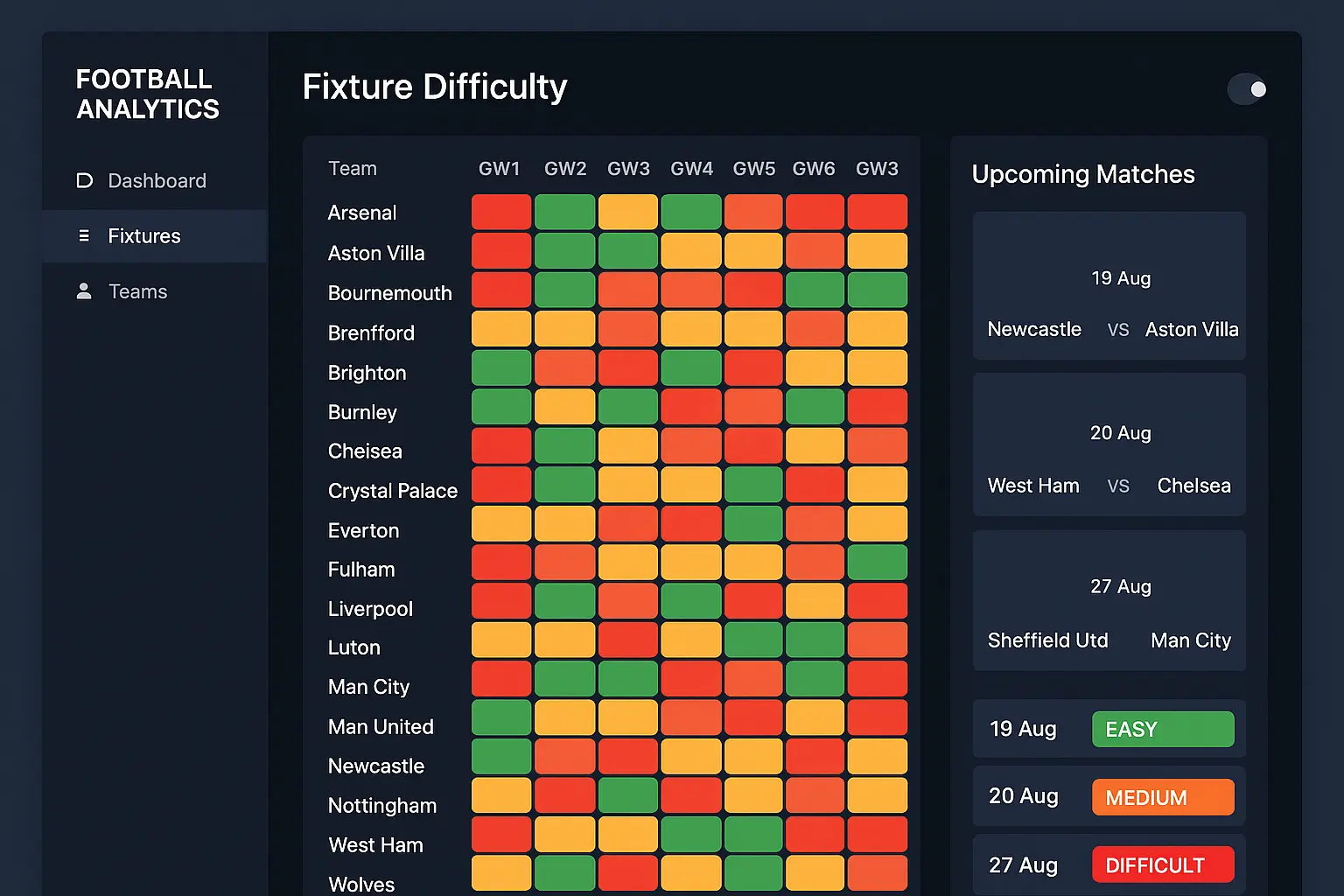The image size is (1344, 896).
Task: Select the Dashboard icon in the sidebar
Action: click(84, 180)
